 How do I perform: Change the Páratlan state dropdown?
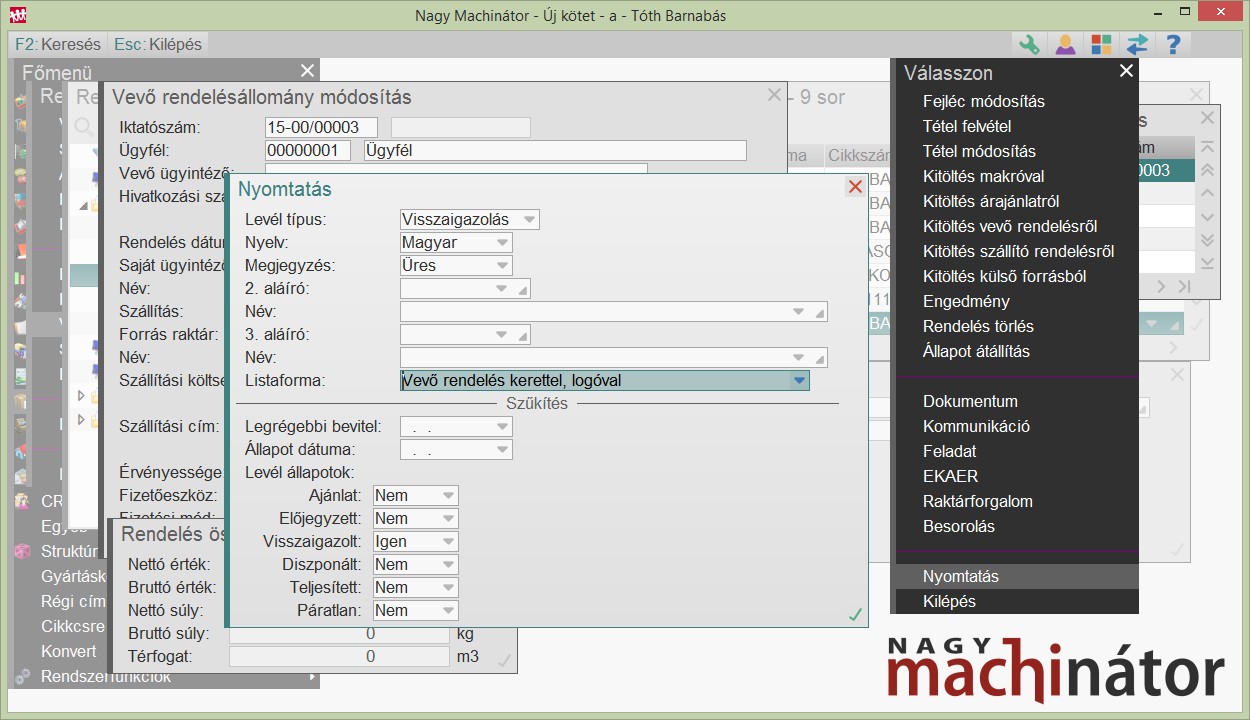[x=415, y=610]
